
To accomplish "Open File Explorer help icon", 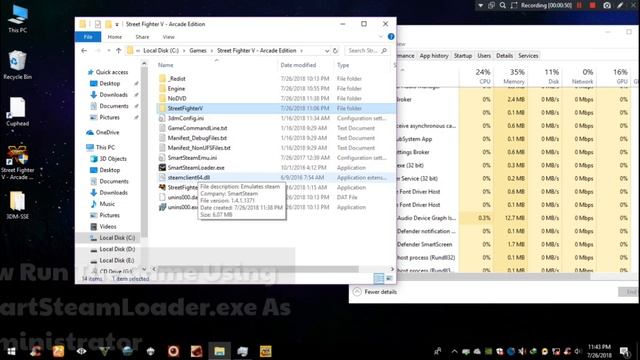I will (x=391, y=37).
